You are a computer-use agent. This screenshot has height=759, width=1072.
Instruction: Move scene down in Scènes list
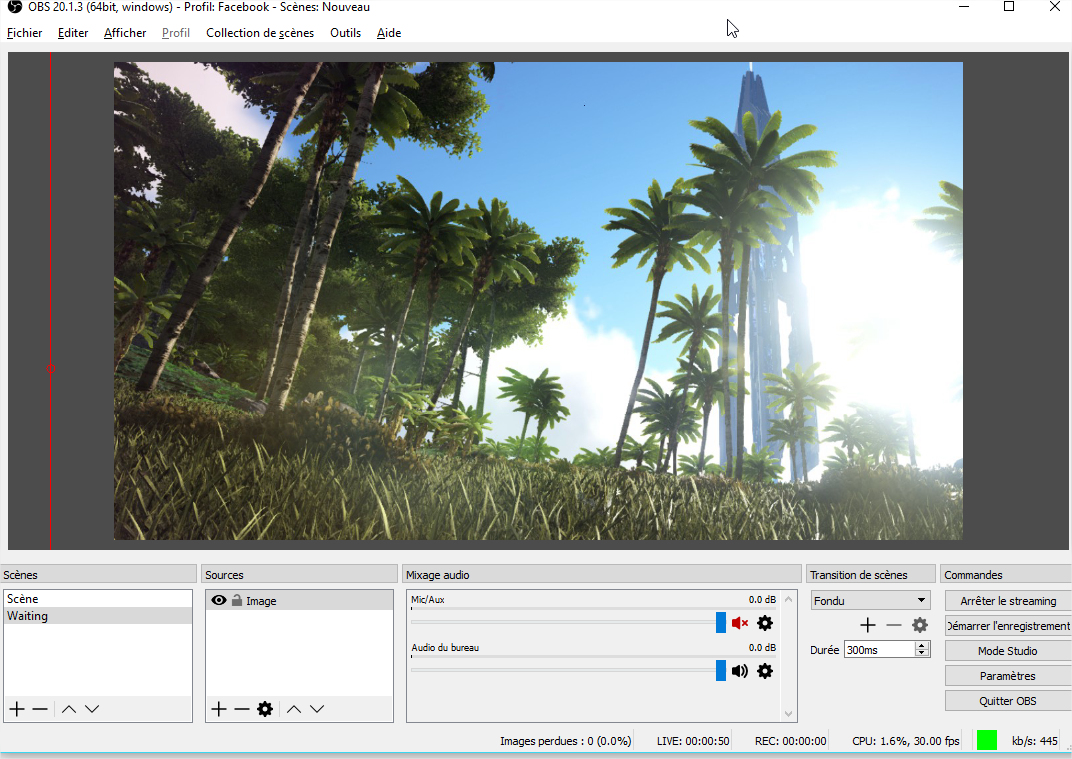coord(92,709)
